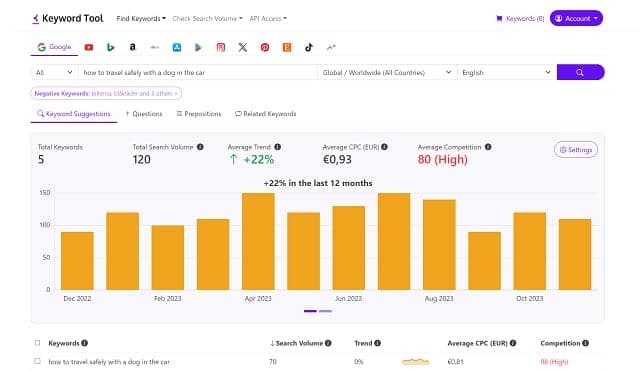
Task: Open the Google Trends source icon
Action: click(331, 47)
